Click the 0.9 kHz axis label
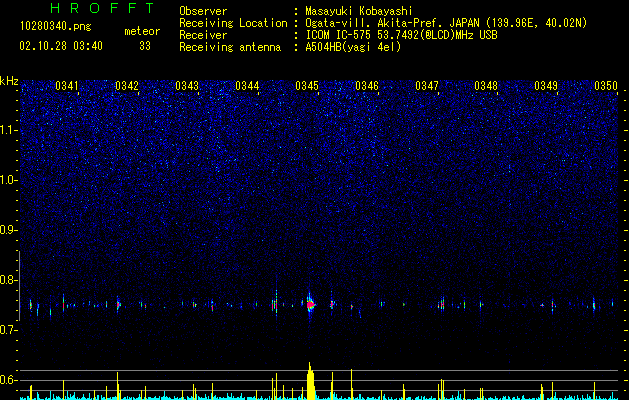This screenshot has height=400, width=629. point(8,230)
